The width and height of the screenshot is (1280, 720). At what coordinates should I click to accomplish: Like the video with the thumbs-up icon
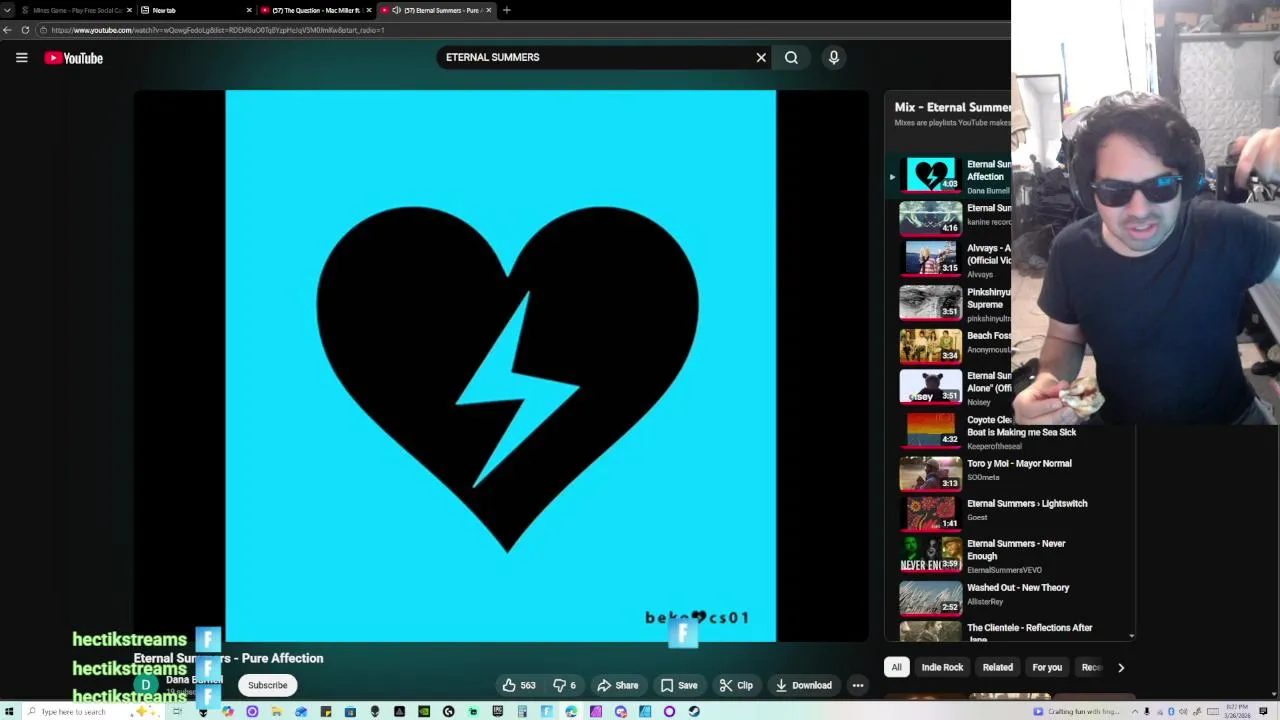click(519, 685)
